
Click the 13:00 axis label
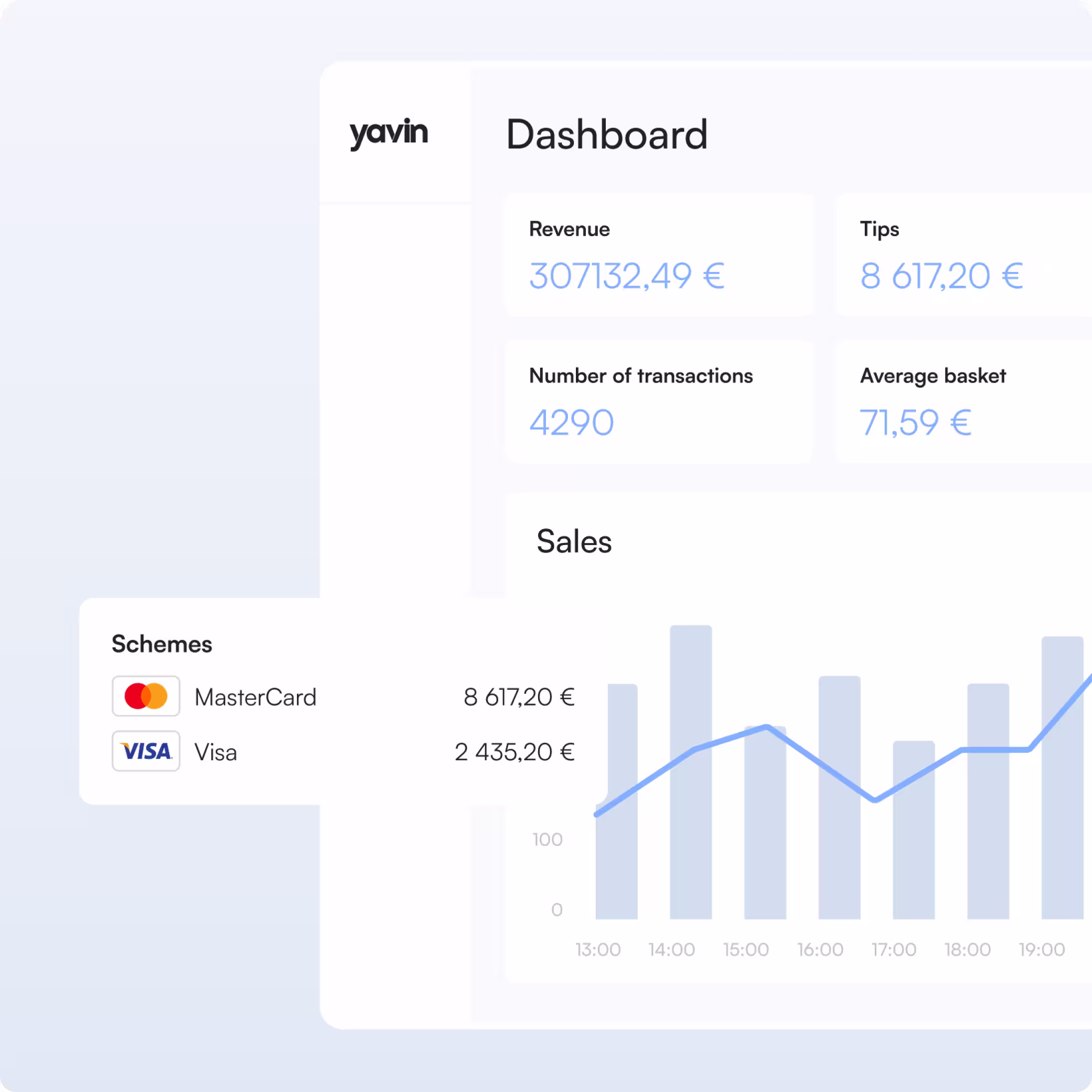[598, 950]
